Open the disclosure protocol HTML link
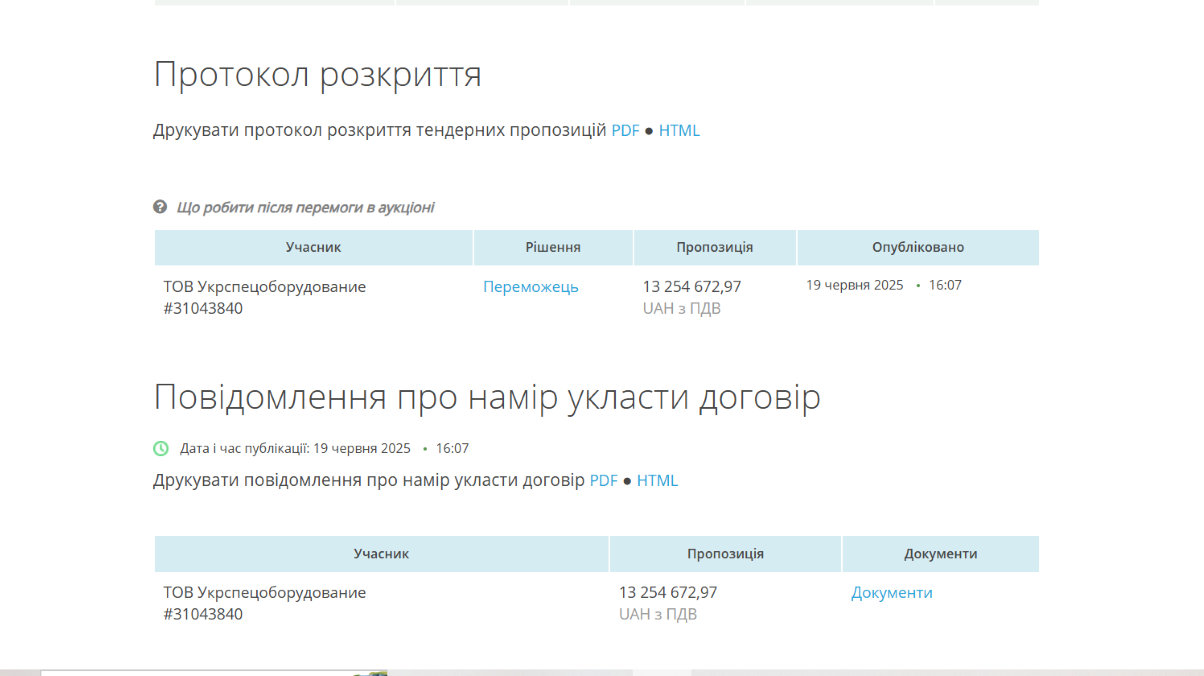Viewport: 1204px width, 676px height. click(x=679, y=130)
